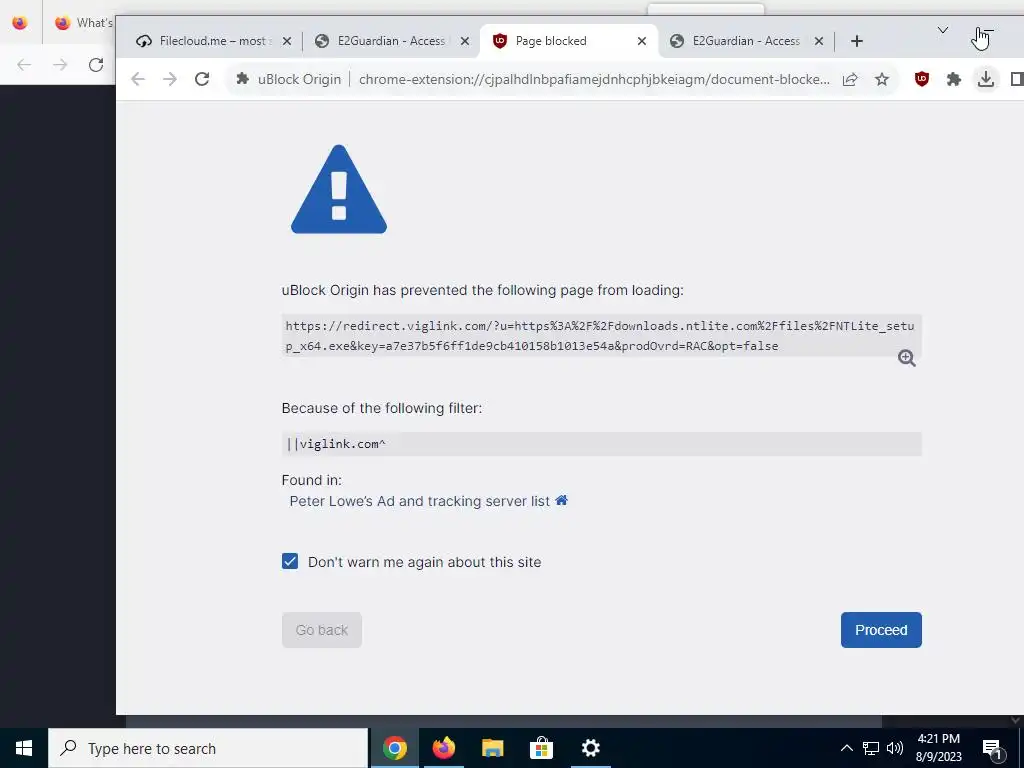Open the Chrome side panel icon
This screenshot has height=768, width=1024.
click(x=1017, y=79)
